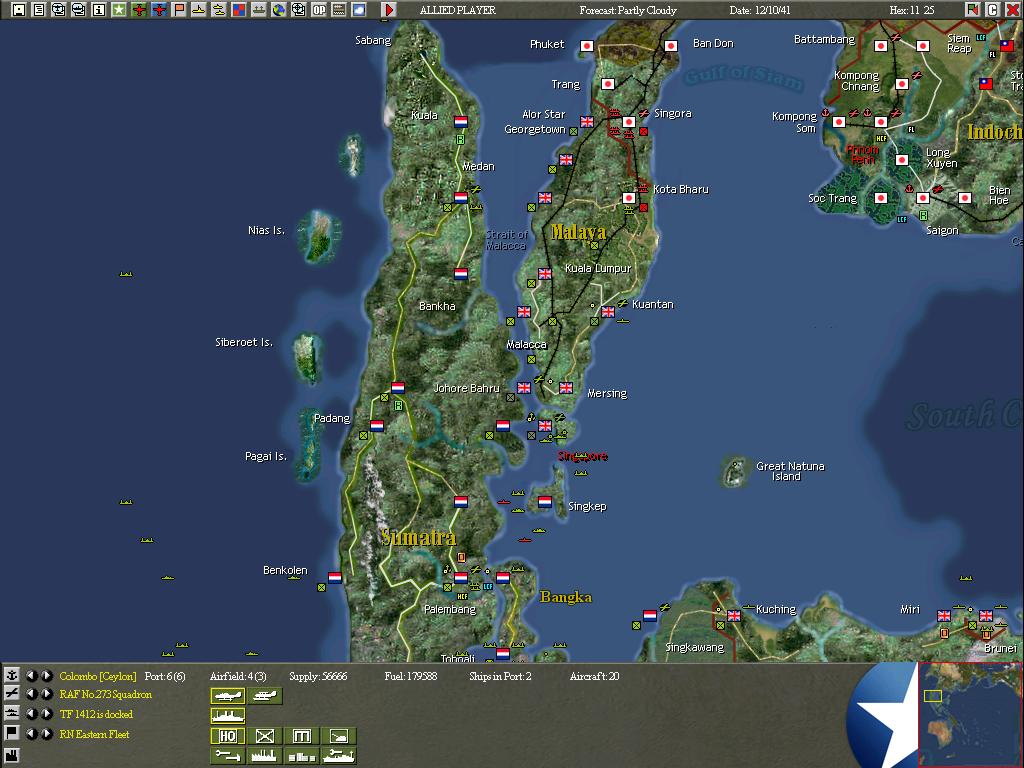The height and width of the screenshot is (768, 1024).
Task: Go to previous air unit before RAF No.273
Action: pyautogui.click(x=31, y=694)
